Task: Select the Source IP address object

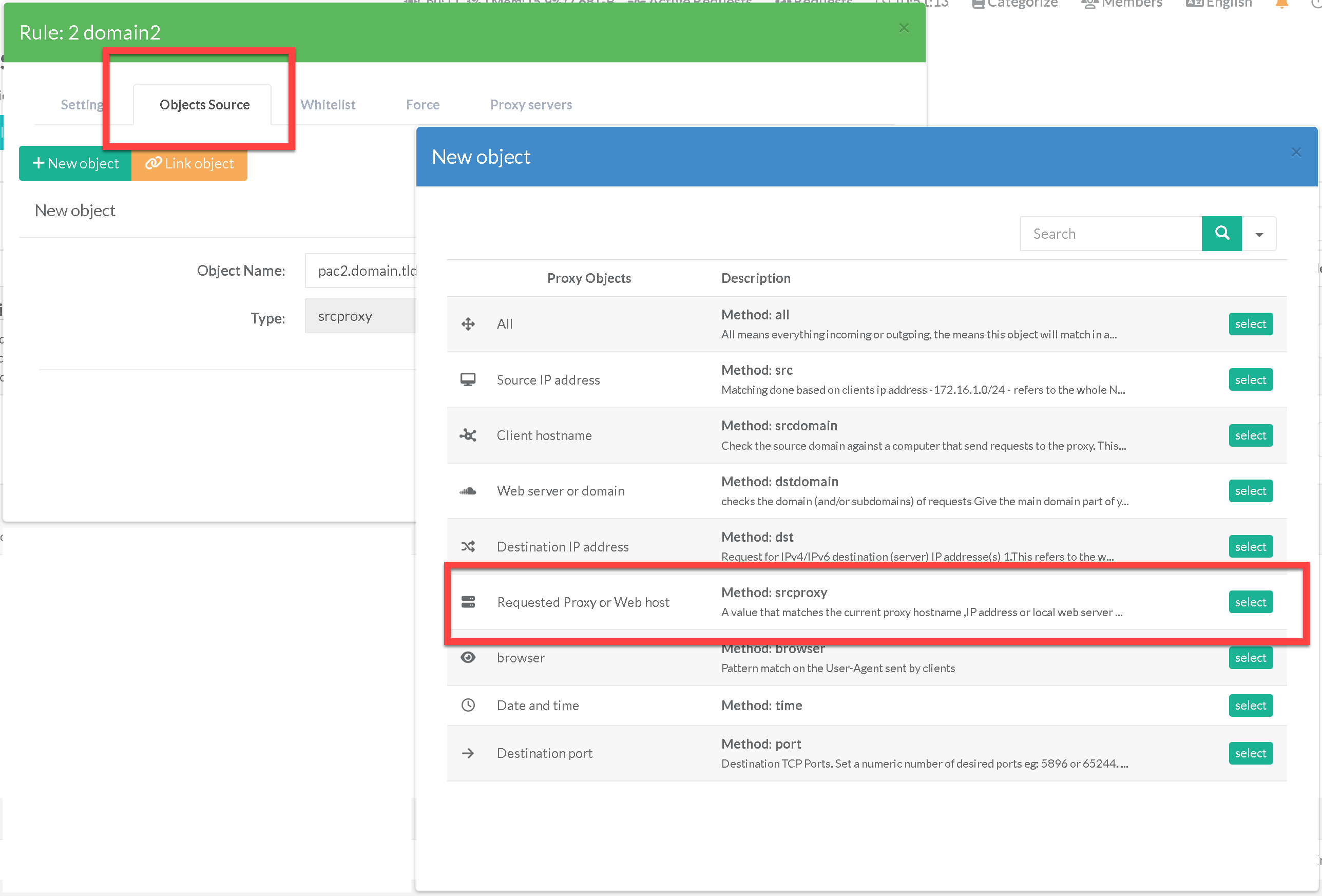Action: click(x=1250, y=379)
